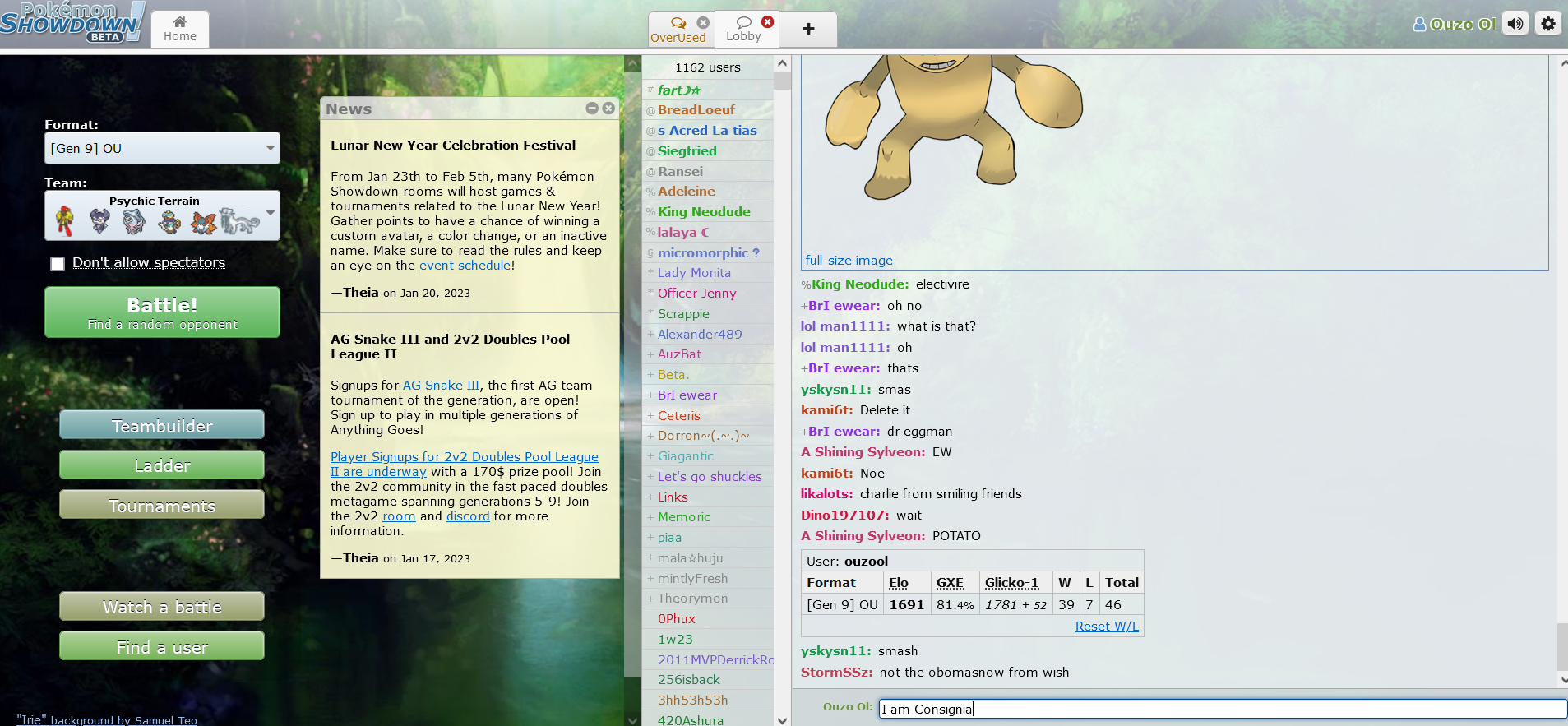Select user Siegfried in the user list
This screenshot has height=726, width=1568.
click(708, 151)
